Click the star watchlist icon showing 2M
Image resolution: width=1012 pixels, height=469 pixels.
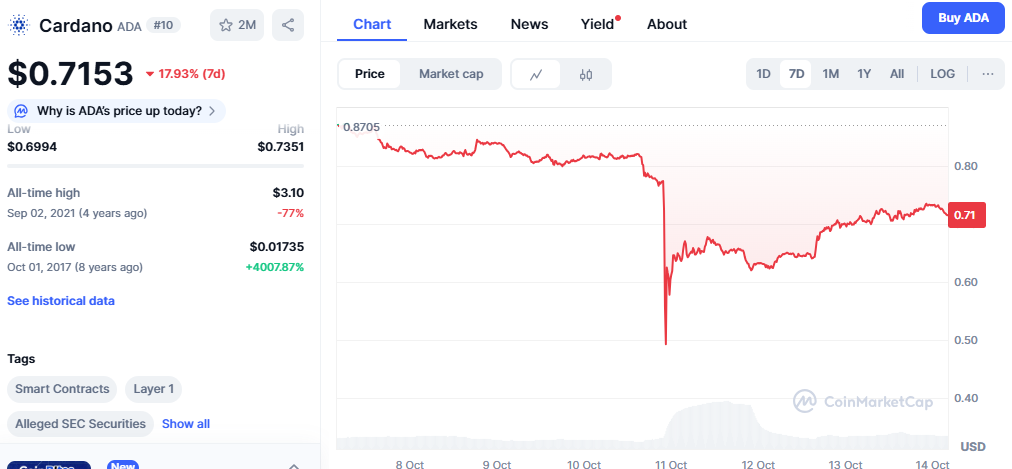click(x=236, y=25)
